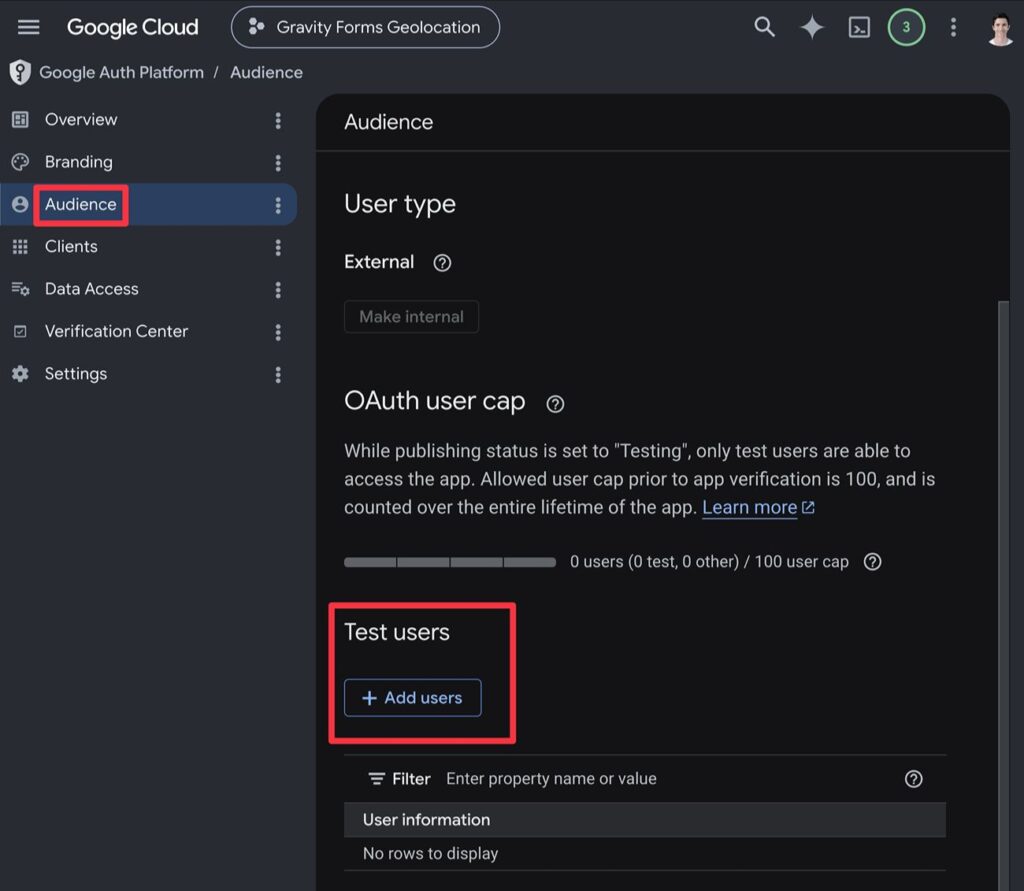Click the Branding palette icon

coord(20,162)
